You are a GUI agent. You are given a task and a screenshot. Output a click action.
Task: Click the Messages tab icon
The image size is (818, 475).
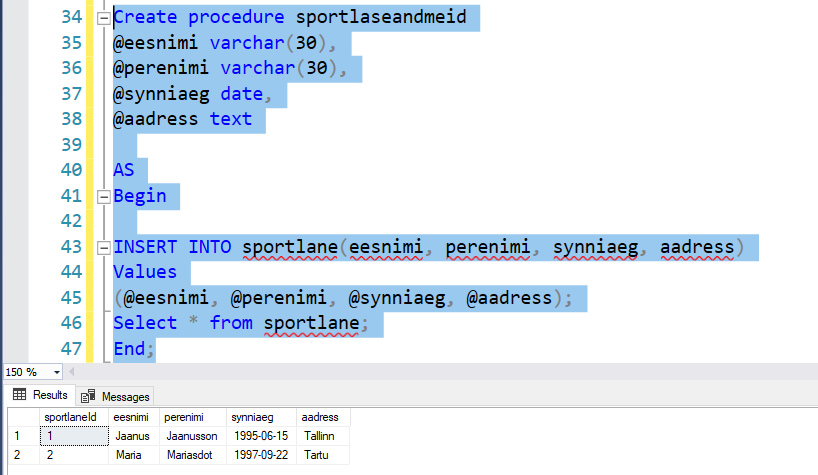click(88, 396)
